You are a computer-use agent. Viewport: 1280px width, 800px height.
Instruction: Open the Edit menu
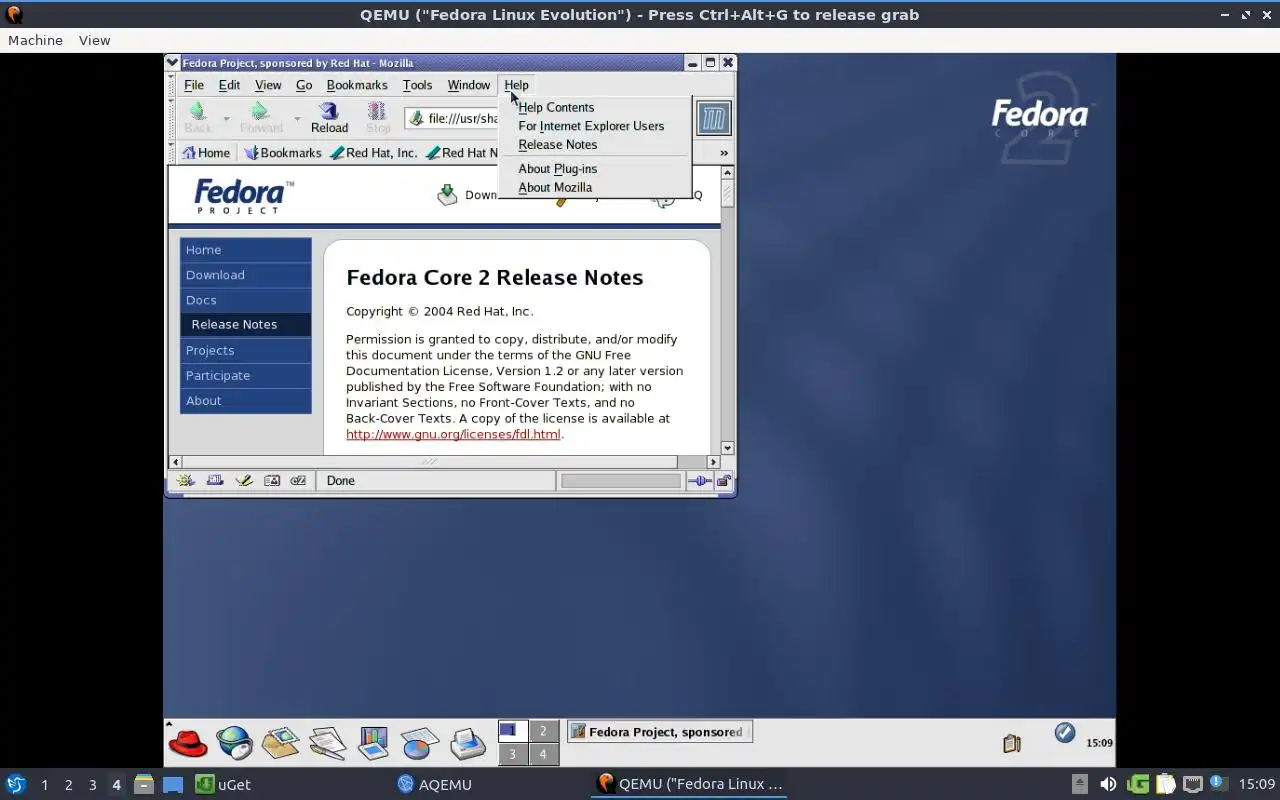pyautogui.click(x=229, y=85)
